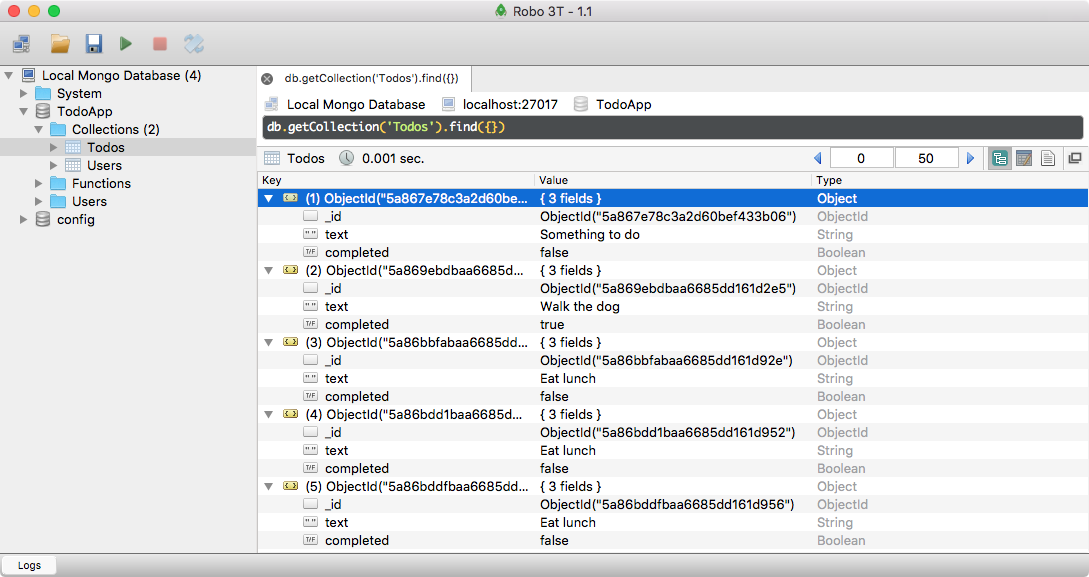Click the Open file folder icon
The height and width of the screenshot is (577, 1089).
[60, 43]
